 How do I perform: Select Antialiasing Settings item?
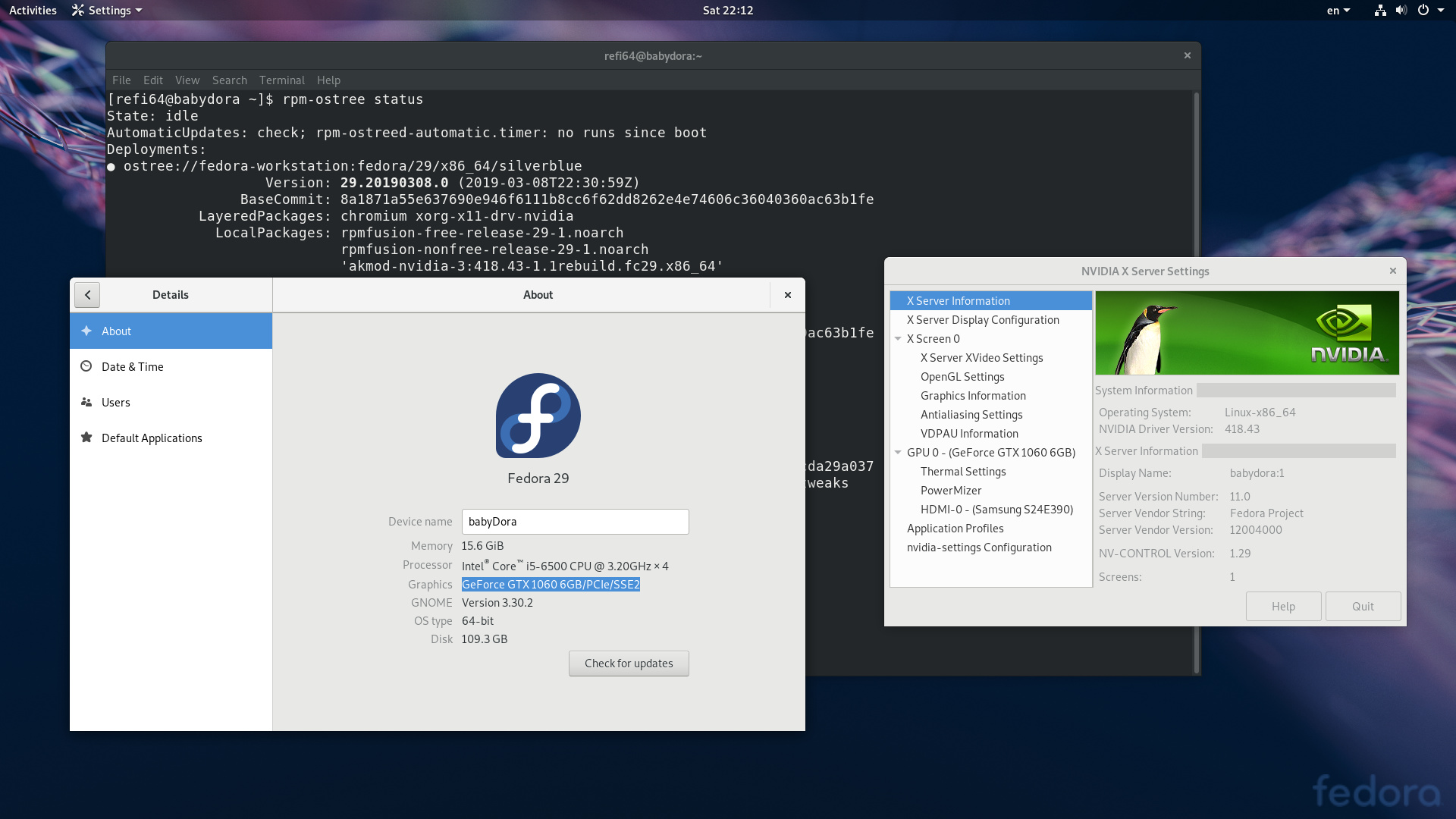tap(991, 415)
